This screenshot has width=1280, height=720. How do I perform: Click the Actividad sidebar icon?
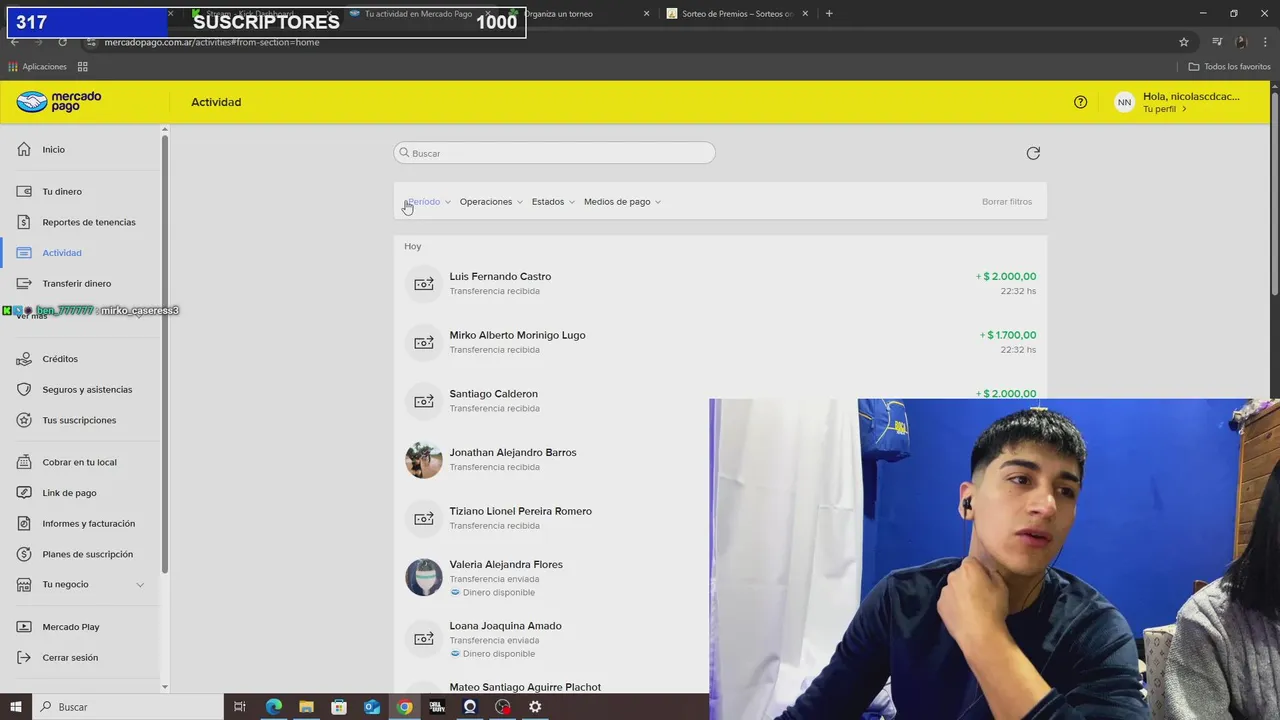(24, 253)
